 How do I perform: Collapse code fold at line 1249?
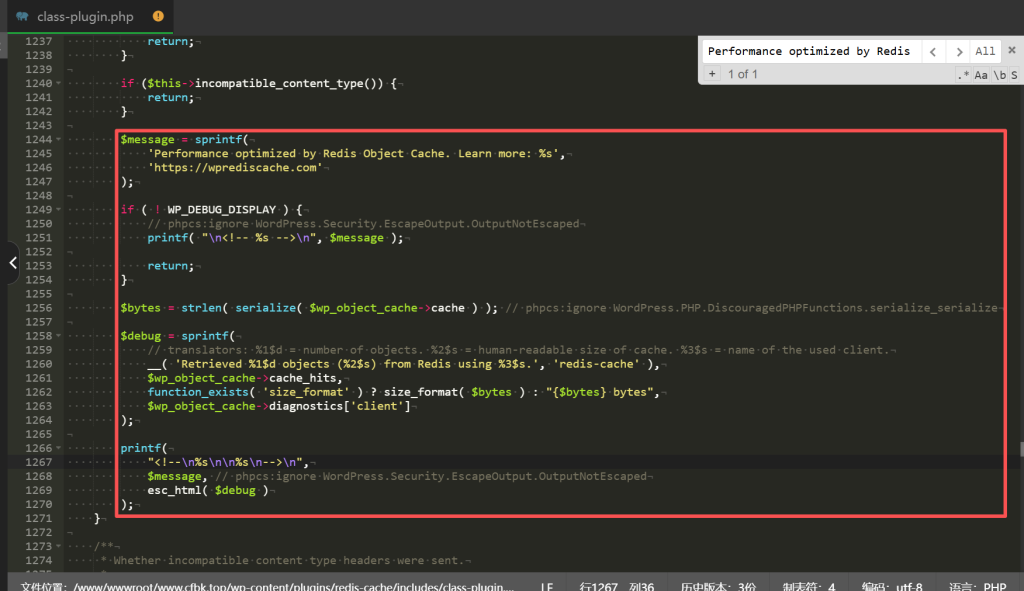point(58,209)
